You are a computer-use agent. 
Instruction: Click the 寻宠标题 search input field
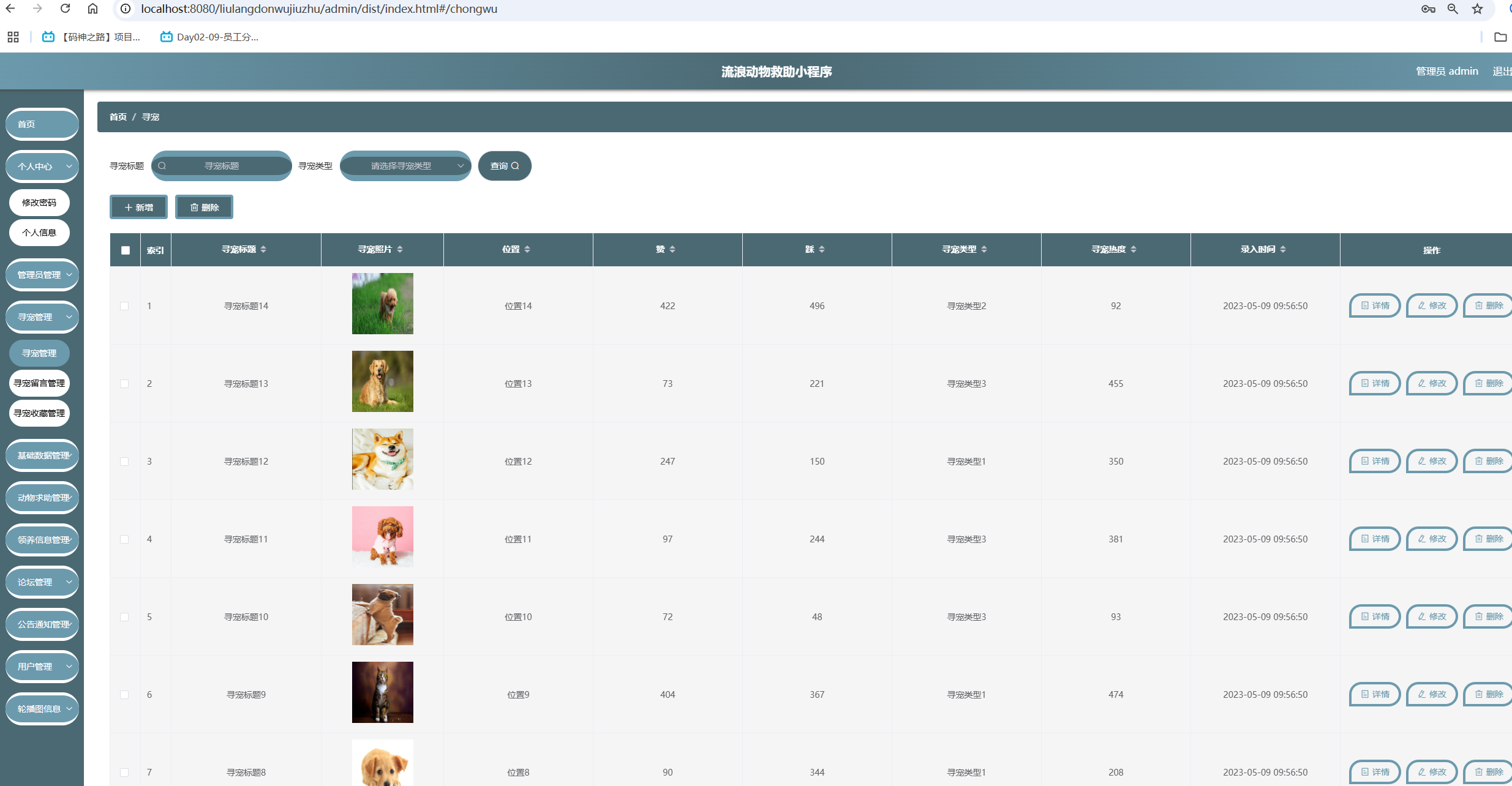tap(222, 166)
